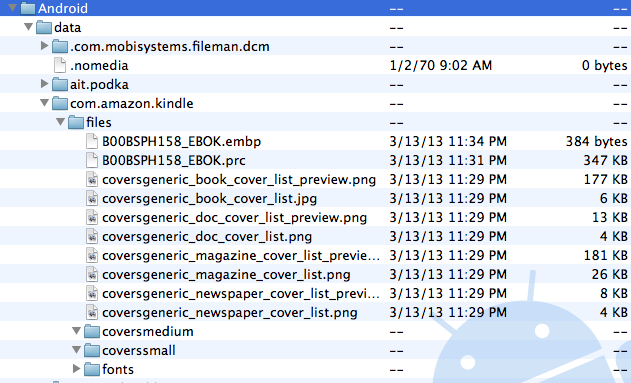Image resolution: width=631 pixels, height=383 pixels.
Task: Collapse the files folder triangle
Action: [60, 121]
